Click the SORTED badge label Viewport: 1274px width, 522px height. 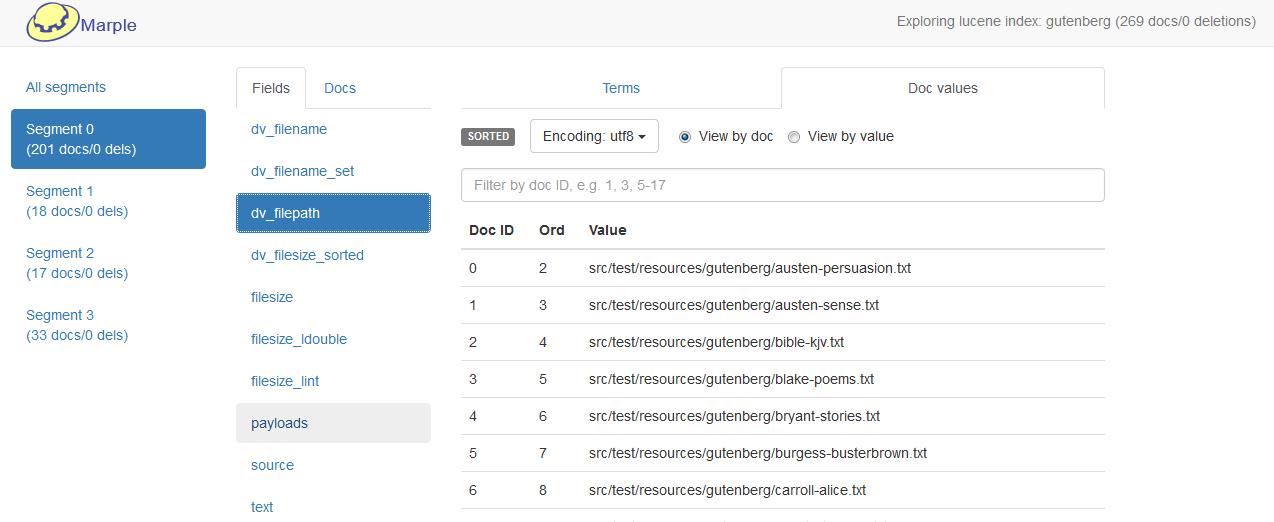tap(488, 136)
